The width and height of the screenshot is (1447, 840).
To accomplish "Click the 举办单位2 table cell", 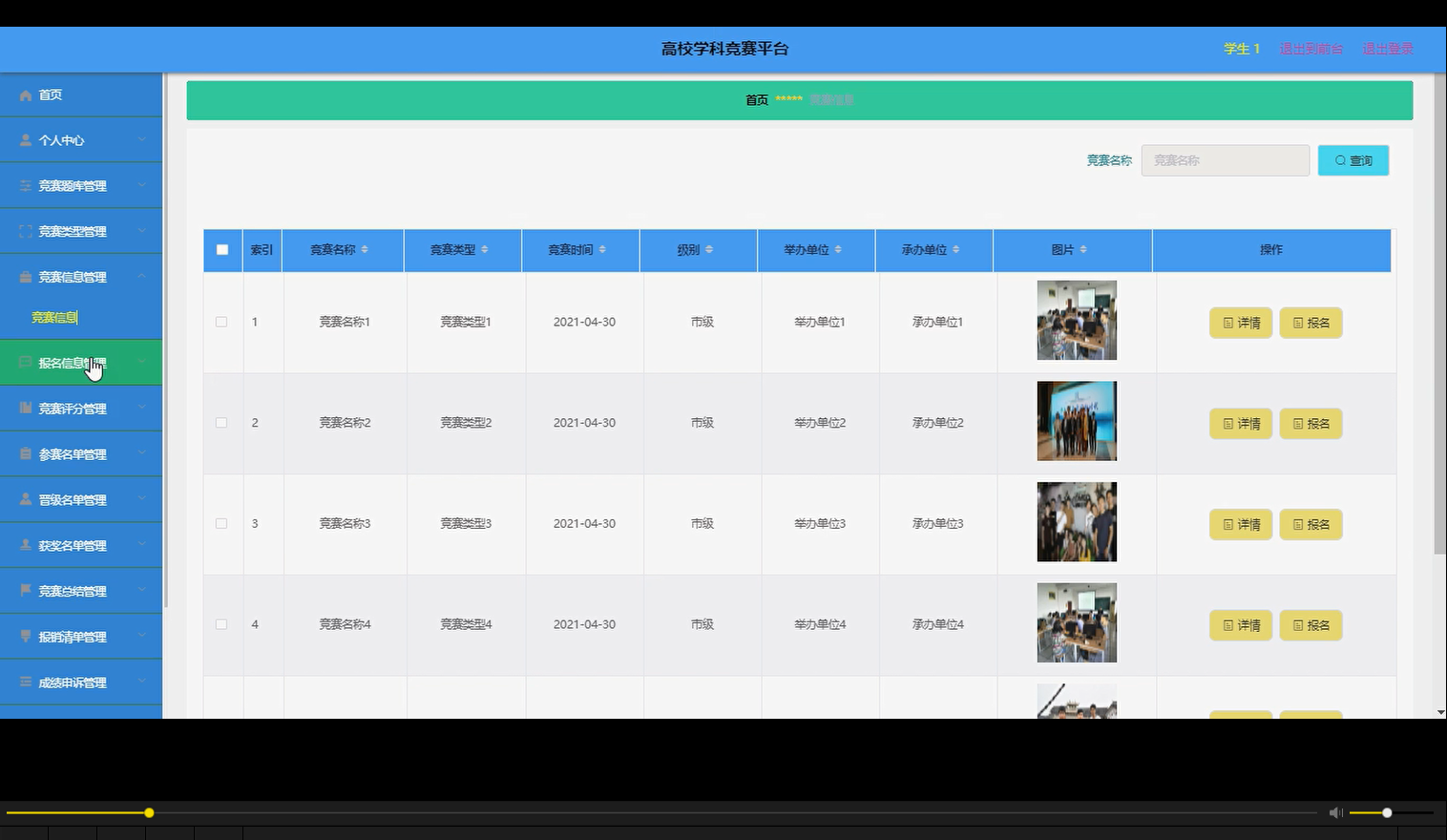I will pyautogui.click(x=820, y=423).
